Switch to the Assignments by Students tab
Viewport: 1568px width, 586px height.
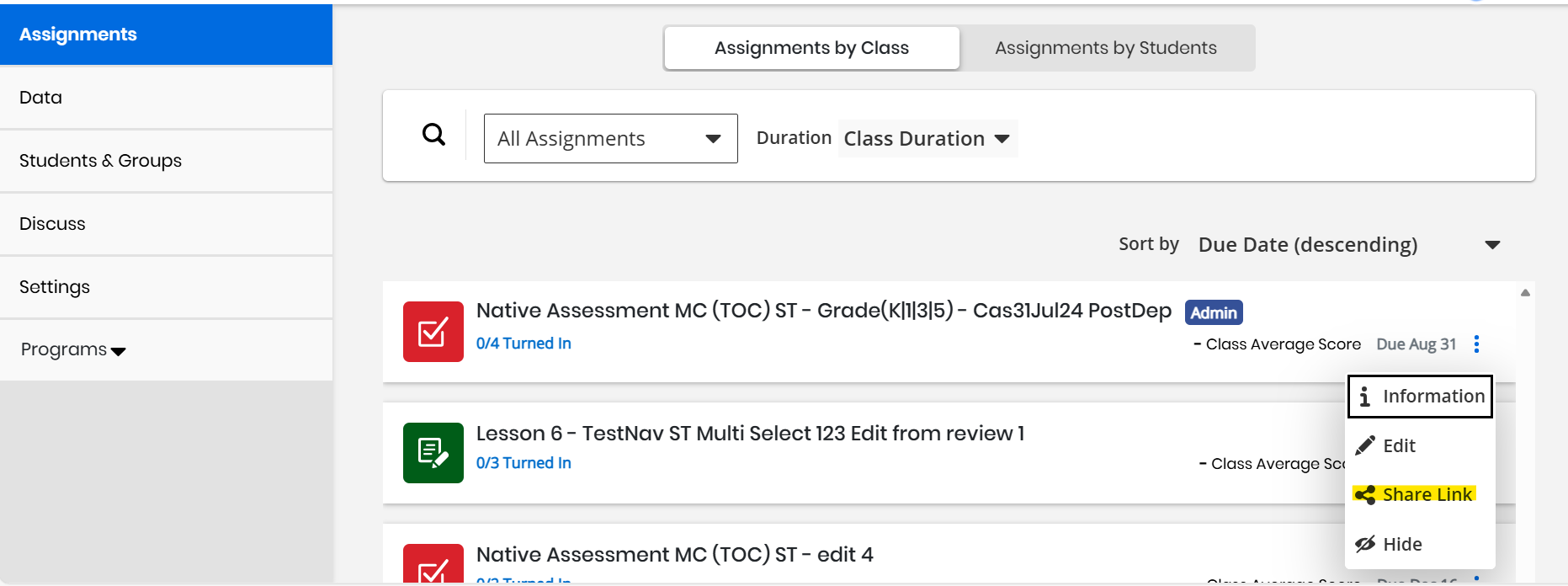point(1105,48)
